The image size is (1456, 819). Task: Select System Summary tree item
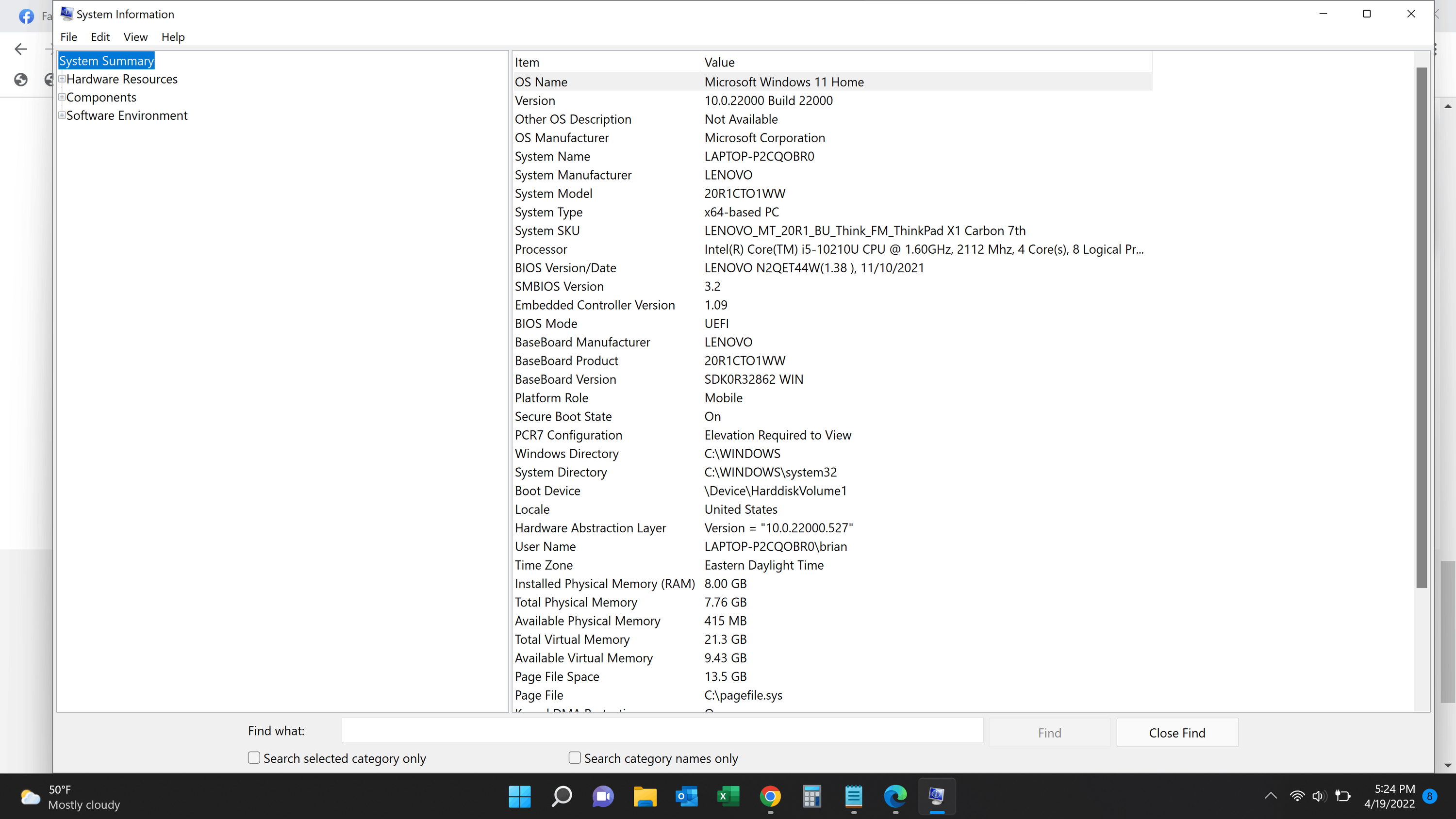[x=106, y=61]
